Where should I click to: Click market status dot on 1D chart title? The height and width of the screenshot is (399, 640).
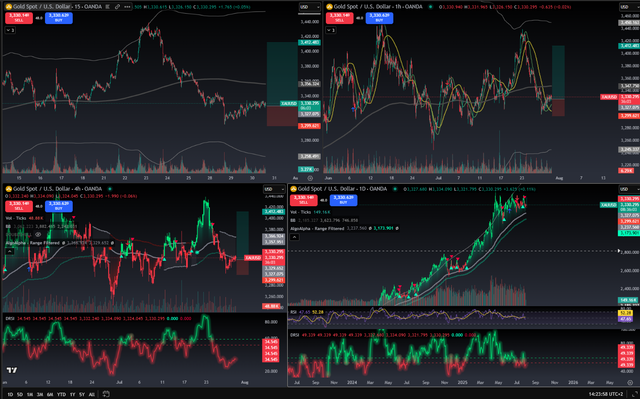[x=395, y=189]
